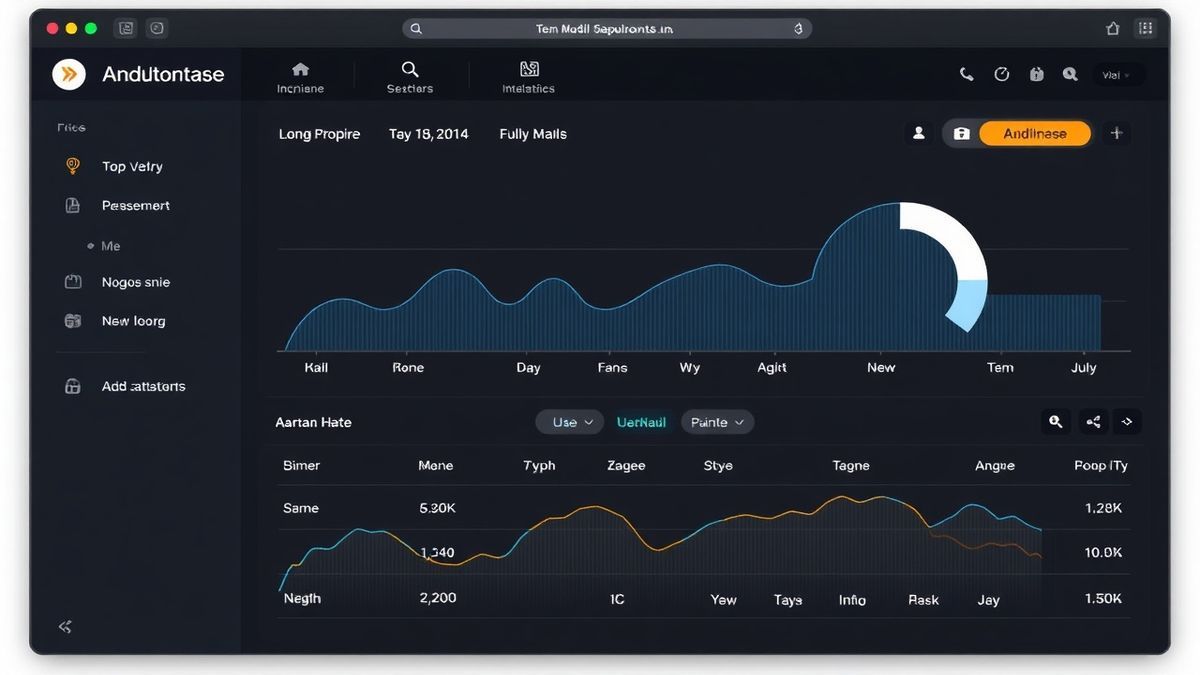
Task: Click the address bar text field
Action: pyautogui.click(x=606, y=29)
